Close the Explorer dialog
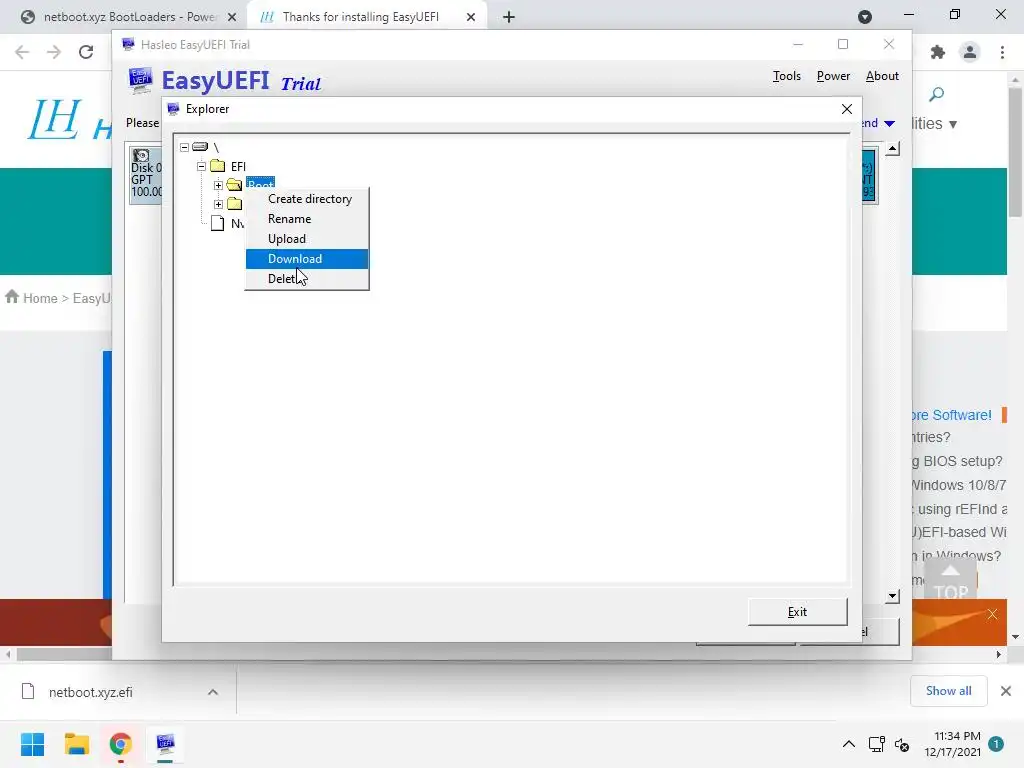 tap(847, 109)
